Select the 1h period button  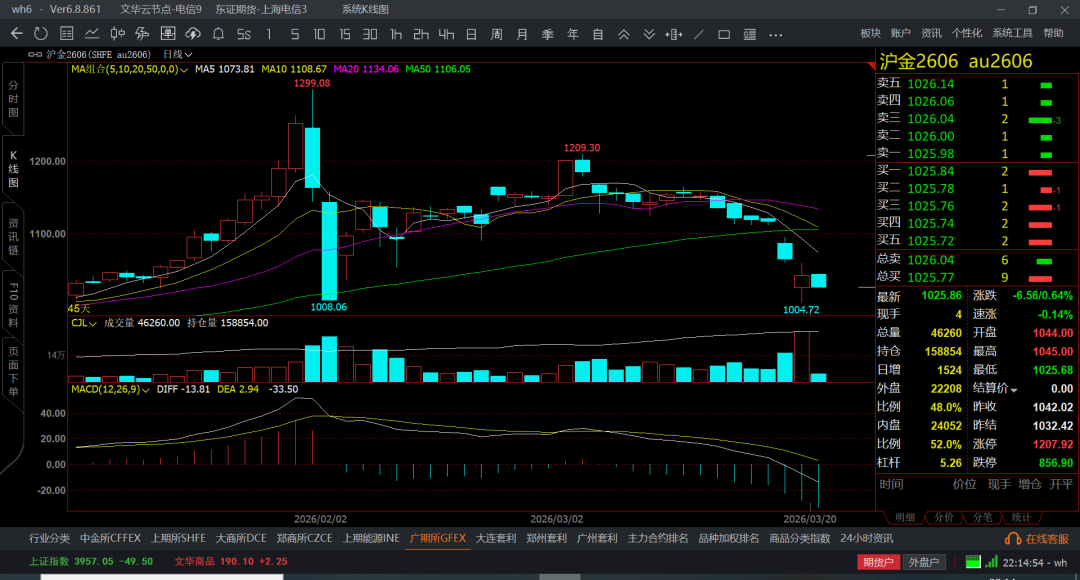pos(395,34)
